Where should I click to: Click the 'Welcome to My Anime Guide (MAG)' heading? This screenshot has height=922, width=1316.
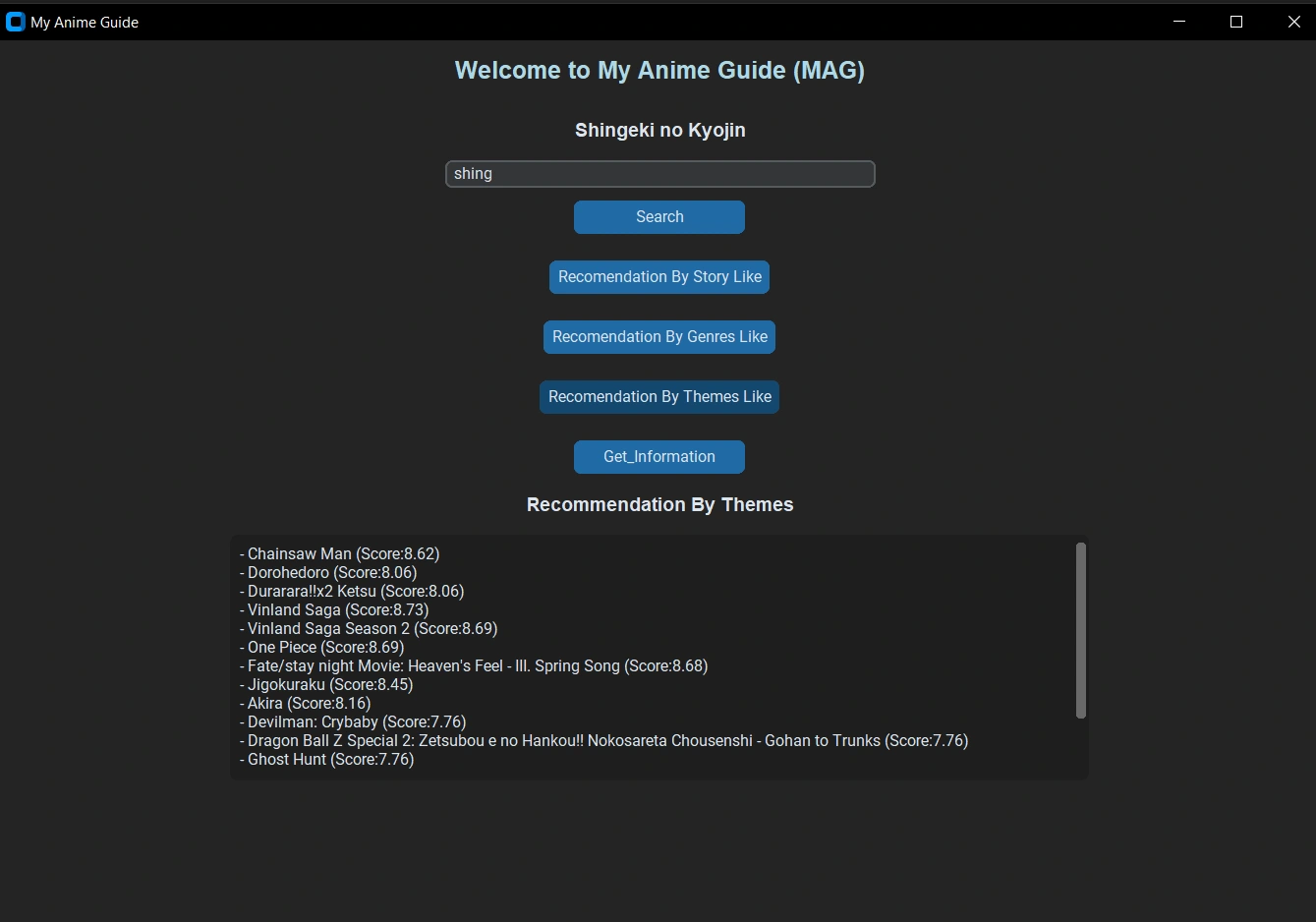tap(659, 71)
